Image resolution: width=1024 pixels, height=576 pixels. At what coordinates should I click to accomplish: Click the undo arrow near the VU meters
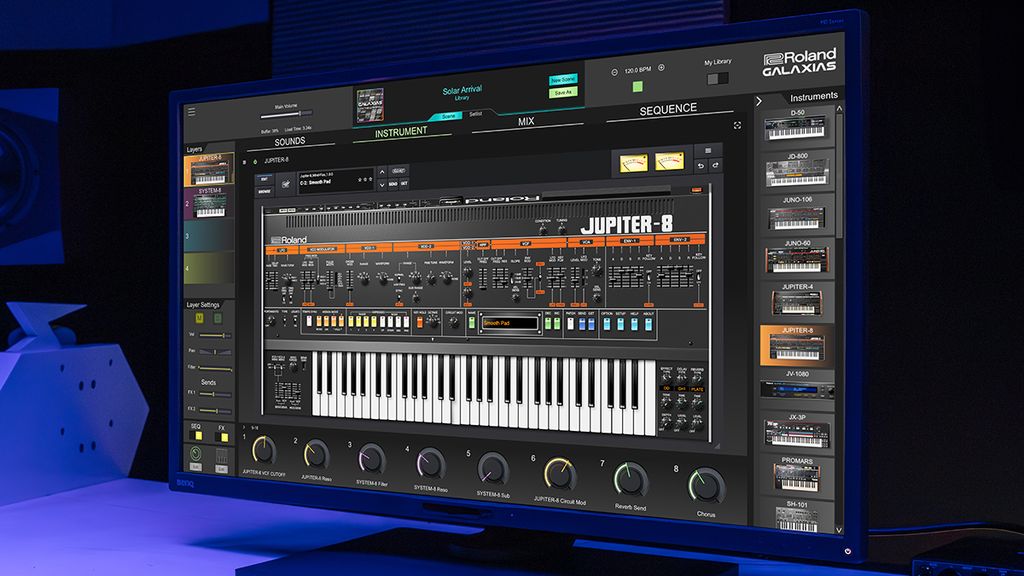click(x=700, y=167)
